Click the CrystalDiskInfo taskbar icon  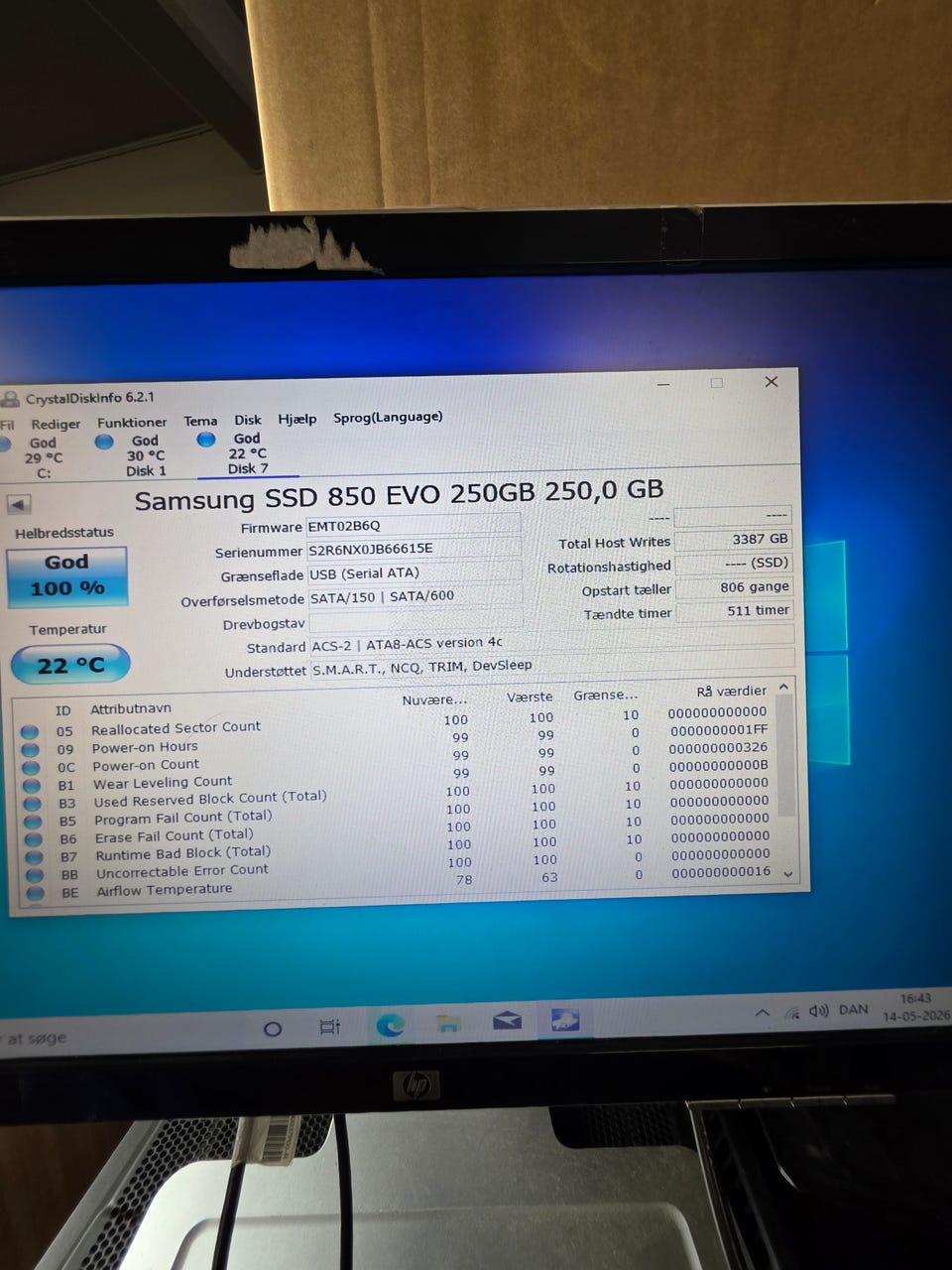point(565,1019)
